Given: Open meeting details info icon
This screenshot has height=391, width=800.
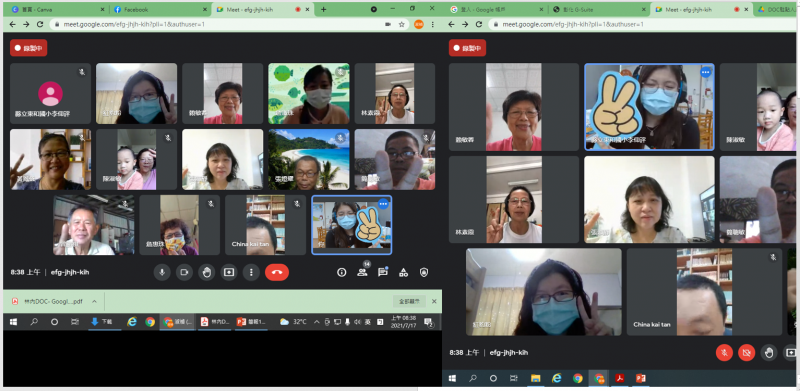Looking at the screenshot, I should coord(342,273).
